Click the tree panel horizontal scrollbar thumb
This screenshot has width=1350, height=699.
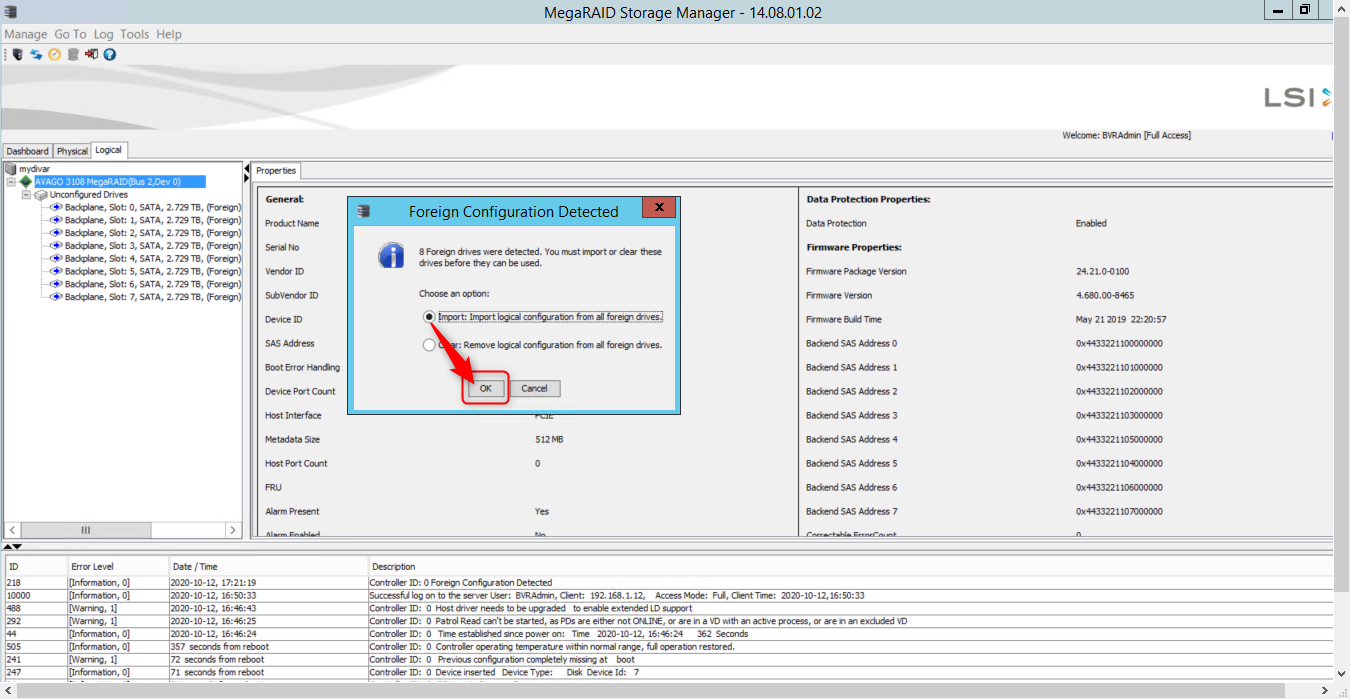point(85,530)
